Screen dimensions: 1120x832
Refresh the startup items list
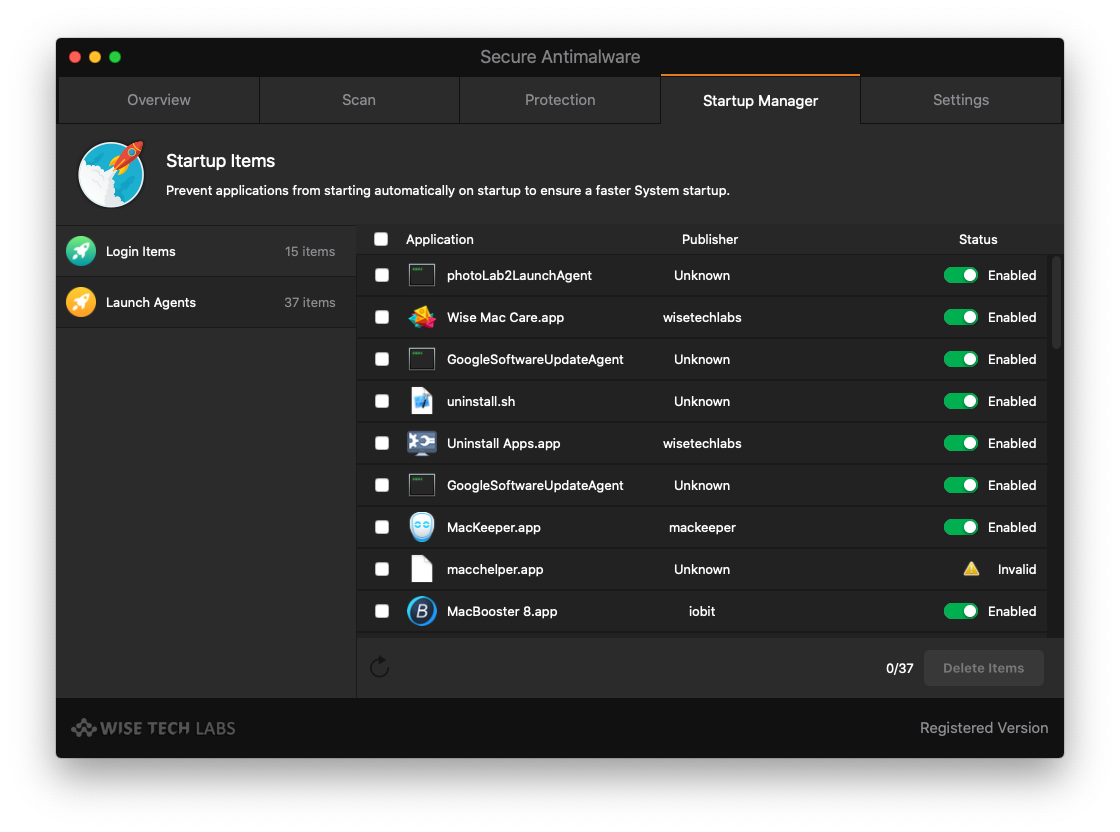(379, 667)
